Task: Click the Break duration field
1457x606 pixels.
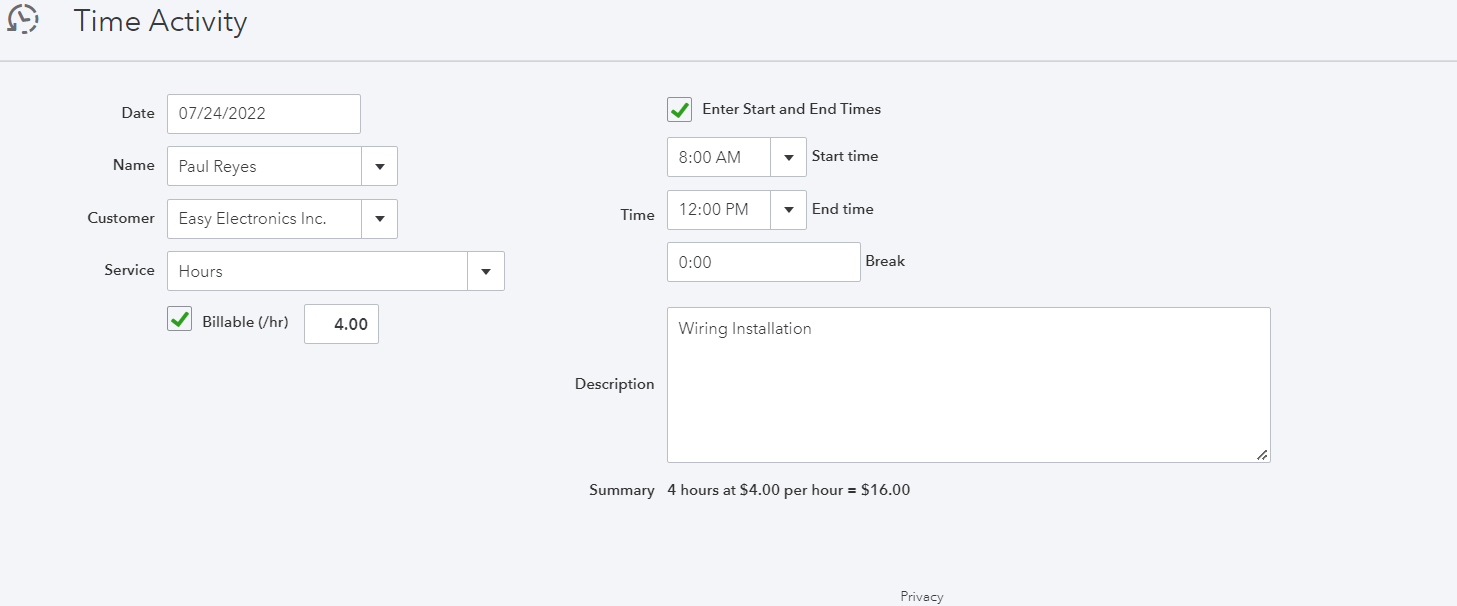Action: (763, 262)
